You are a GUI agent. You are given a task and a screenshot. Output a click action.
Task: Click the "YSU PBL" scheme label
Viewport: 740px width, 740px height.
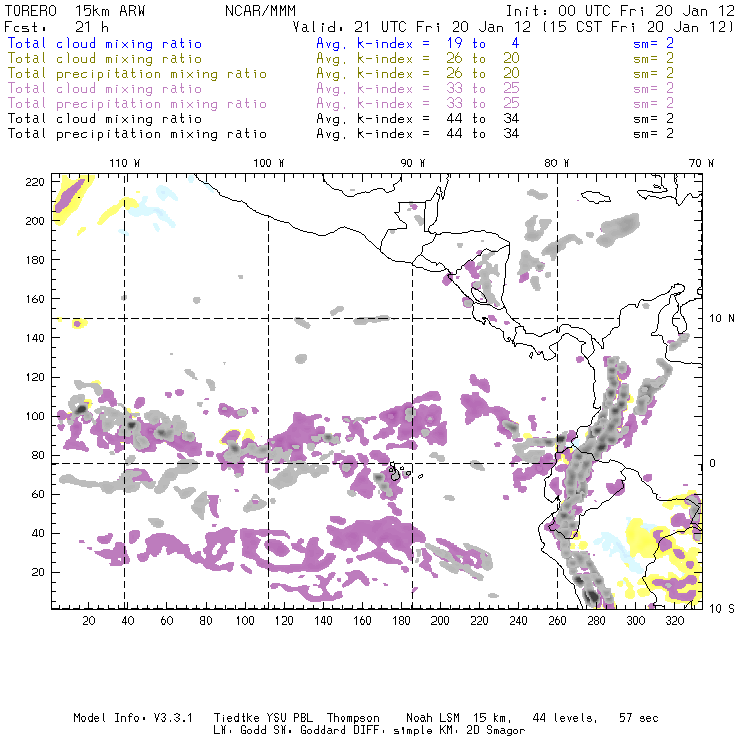(290, 718)
